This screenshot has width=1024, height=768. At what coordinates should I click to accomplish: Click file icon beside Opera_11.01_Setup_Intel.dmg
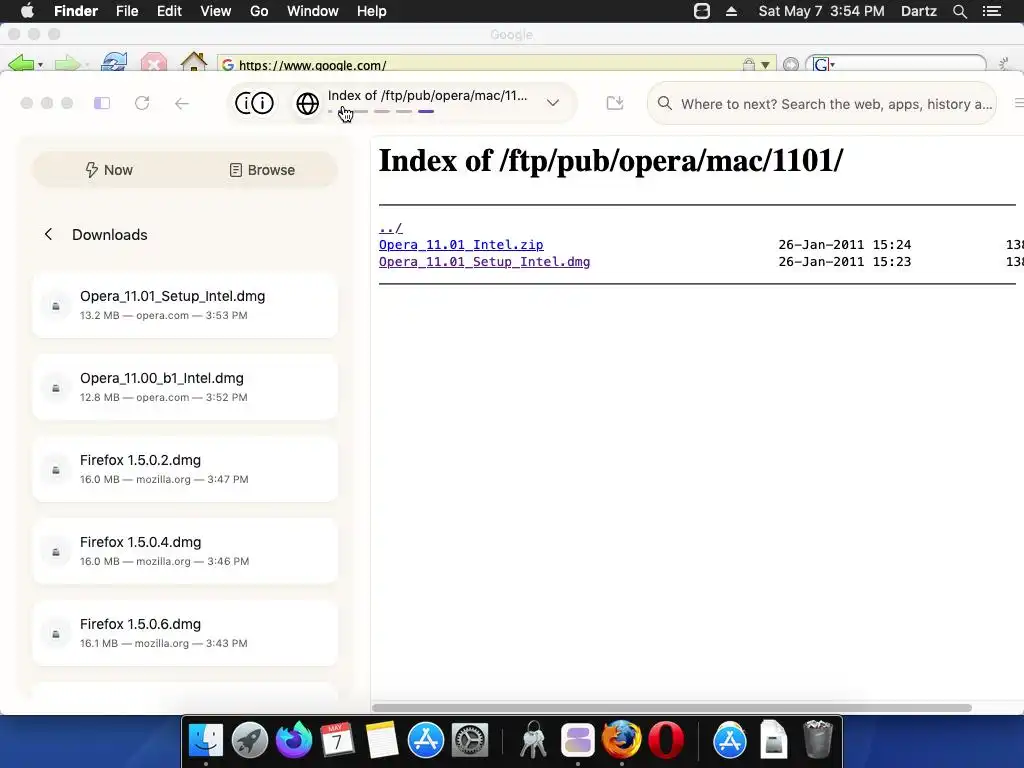[x=56, y=306]
